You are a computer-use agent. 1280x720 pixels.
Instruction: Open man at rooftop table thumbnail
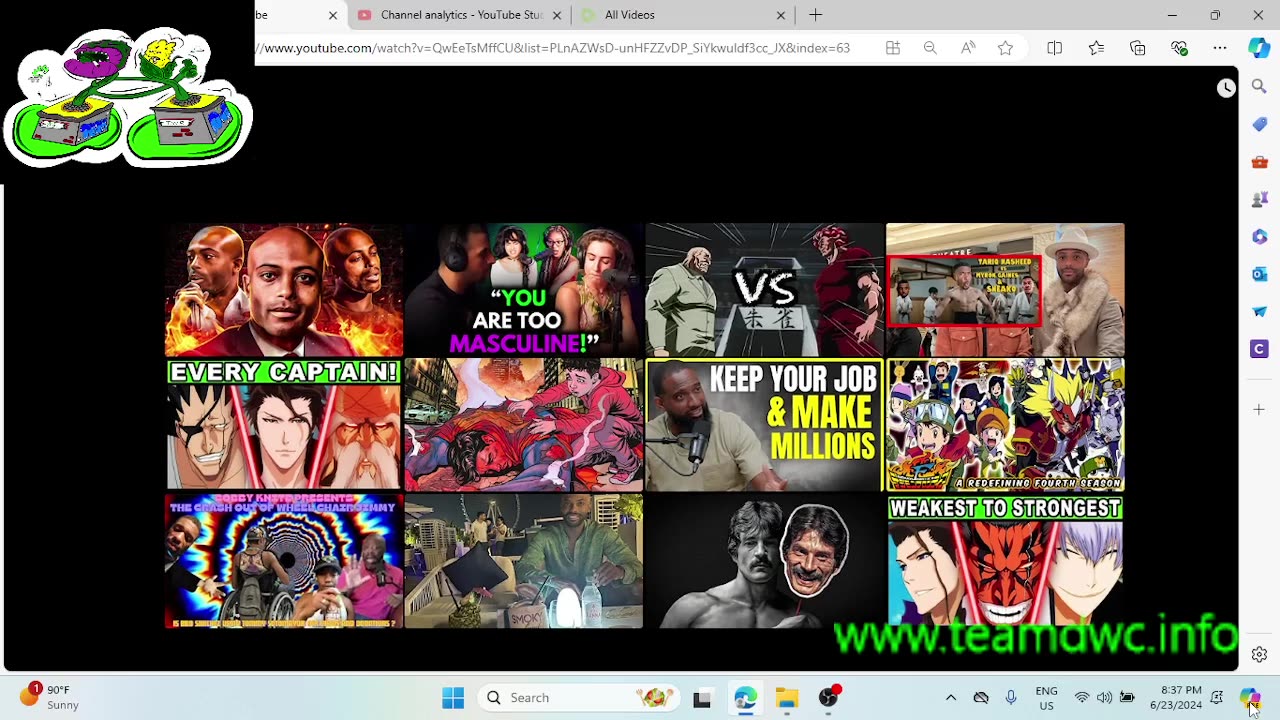[x=524, y=561]
